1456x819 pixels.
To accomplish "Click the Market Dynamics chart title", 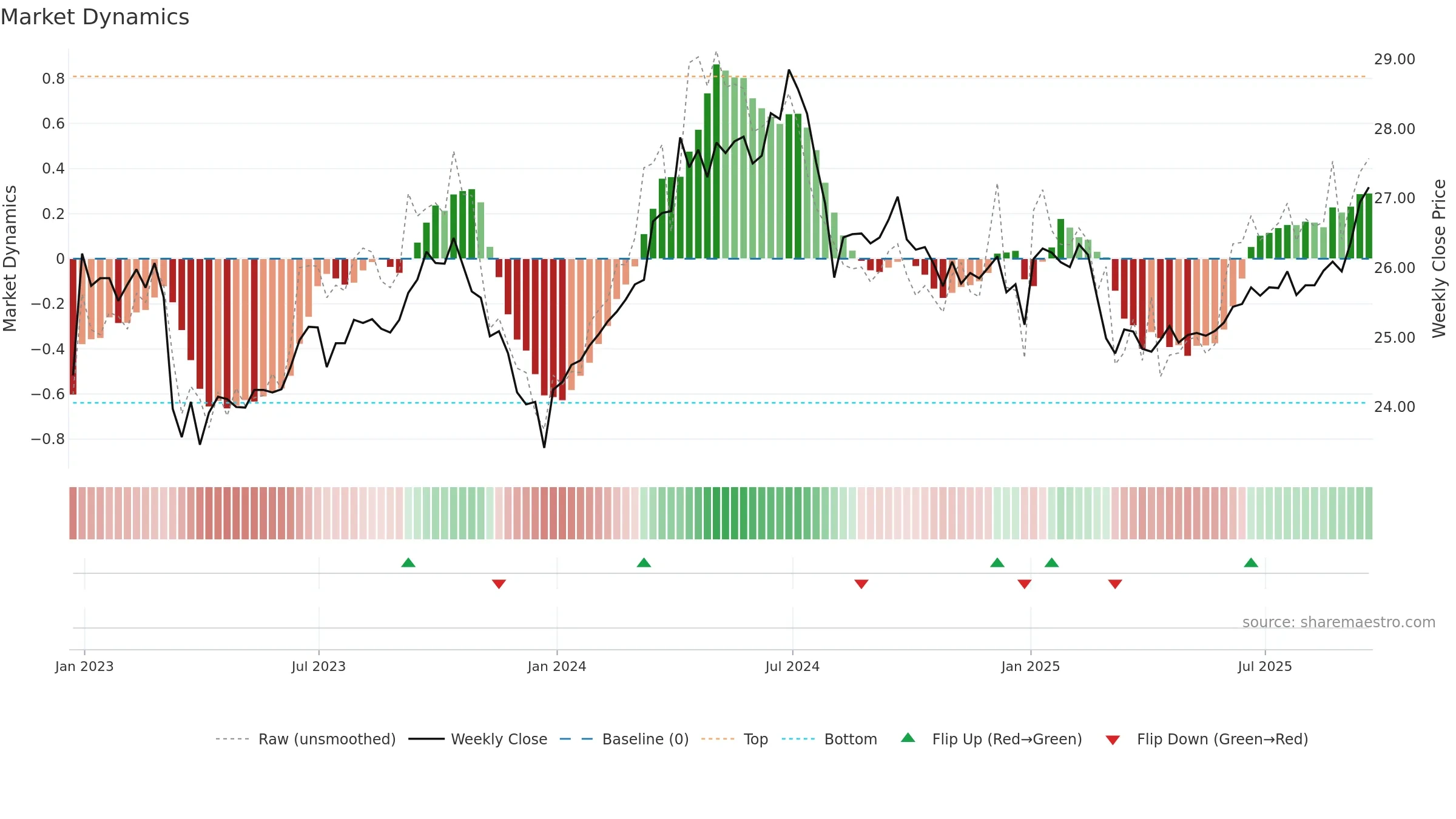I will click(95, 17).
